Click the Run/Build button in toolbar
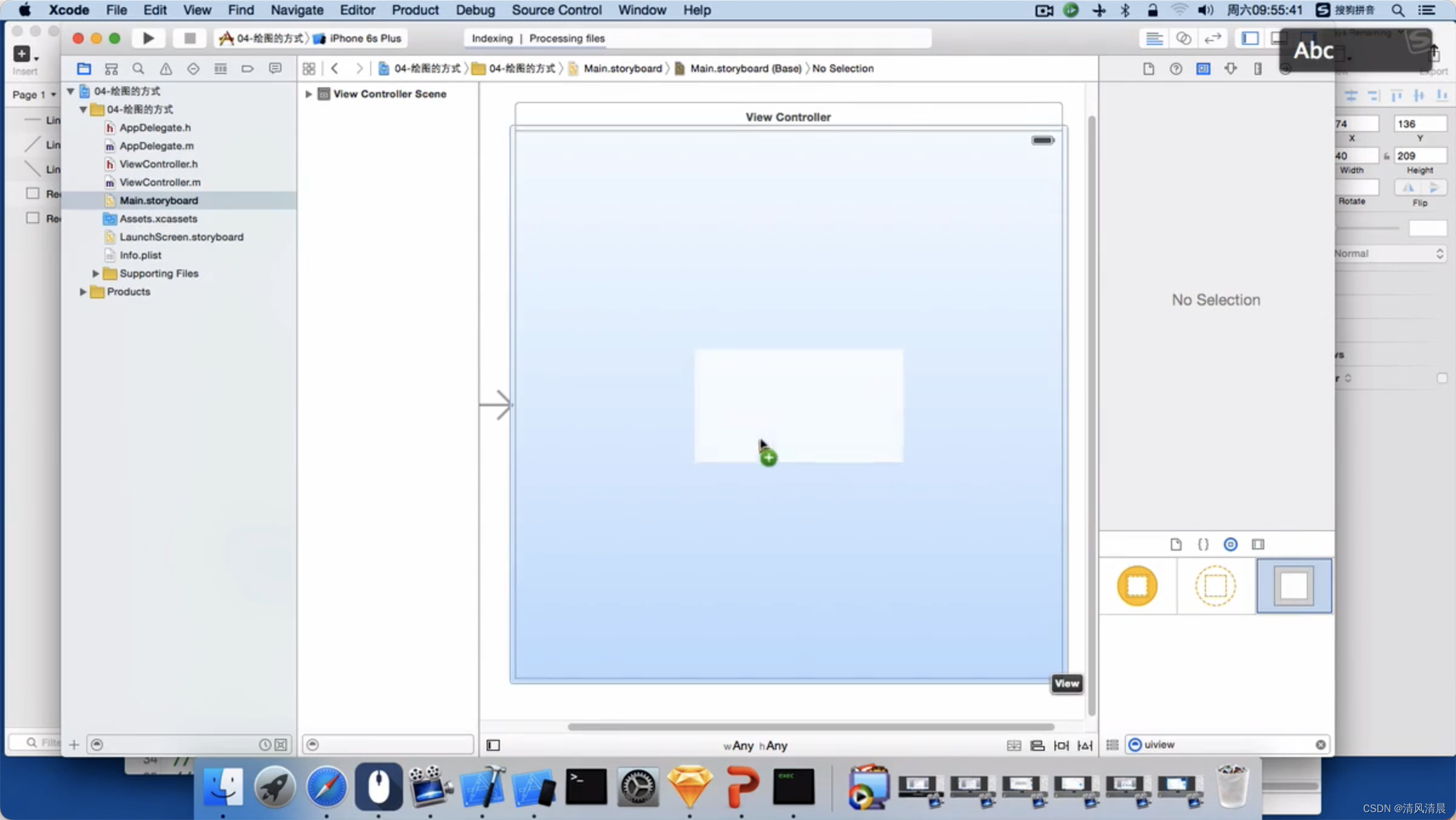Image resolution: width=1456 pixels, height=820 pixels. (148, 38)
